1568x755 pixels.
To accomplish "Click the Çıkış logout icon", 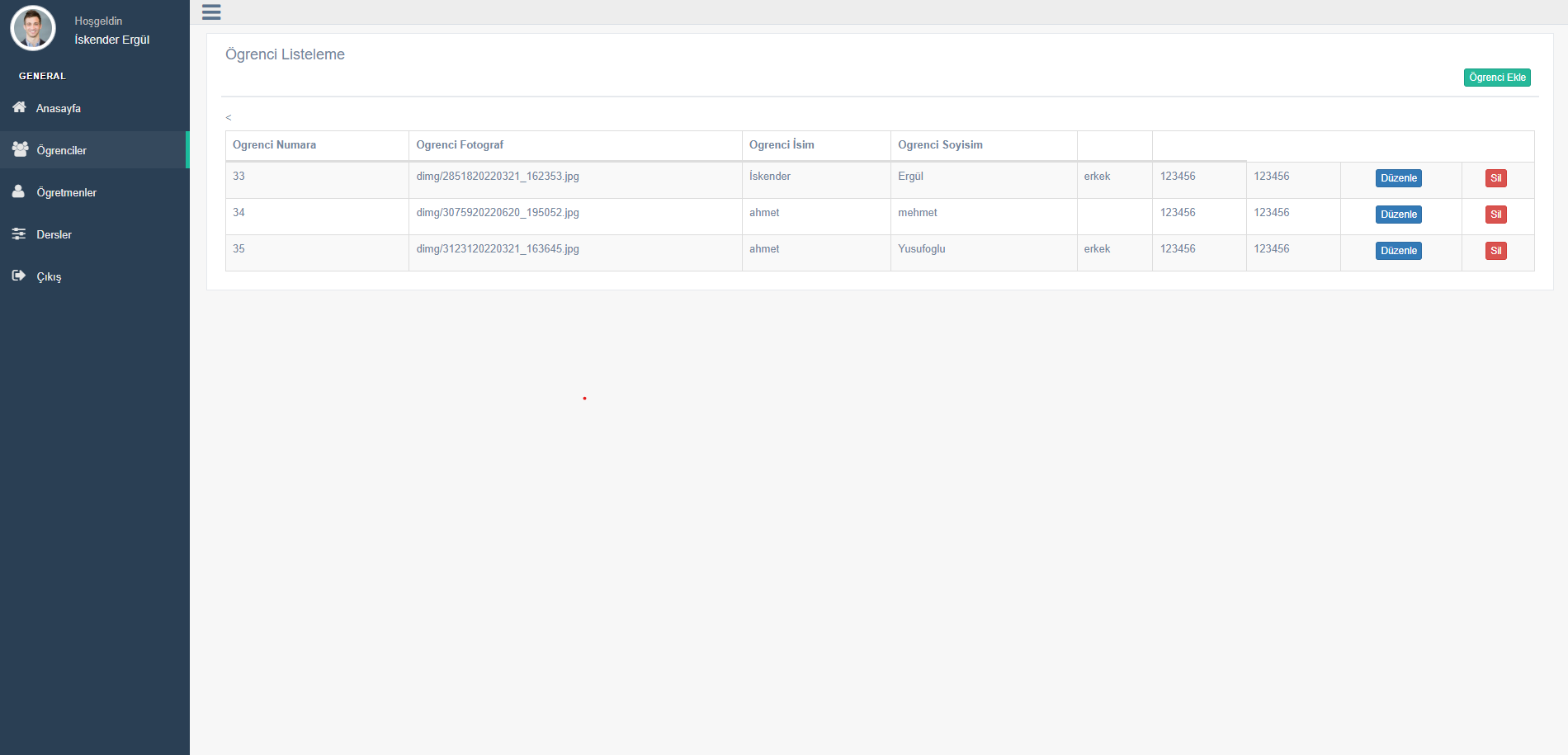I will 19,276.
